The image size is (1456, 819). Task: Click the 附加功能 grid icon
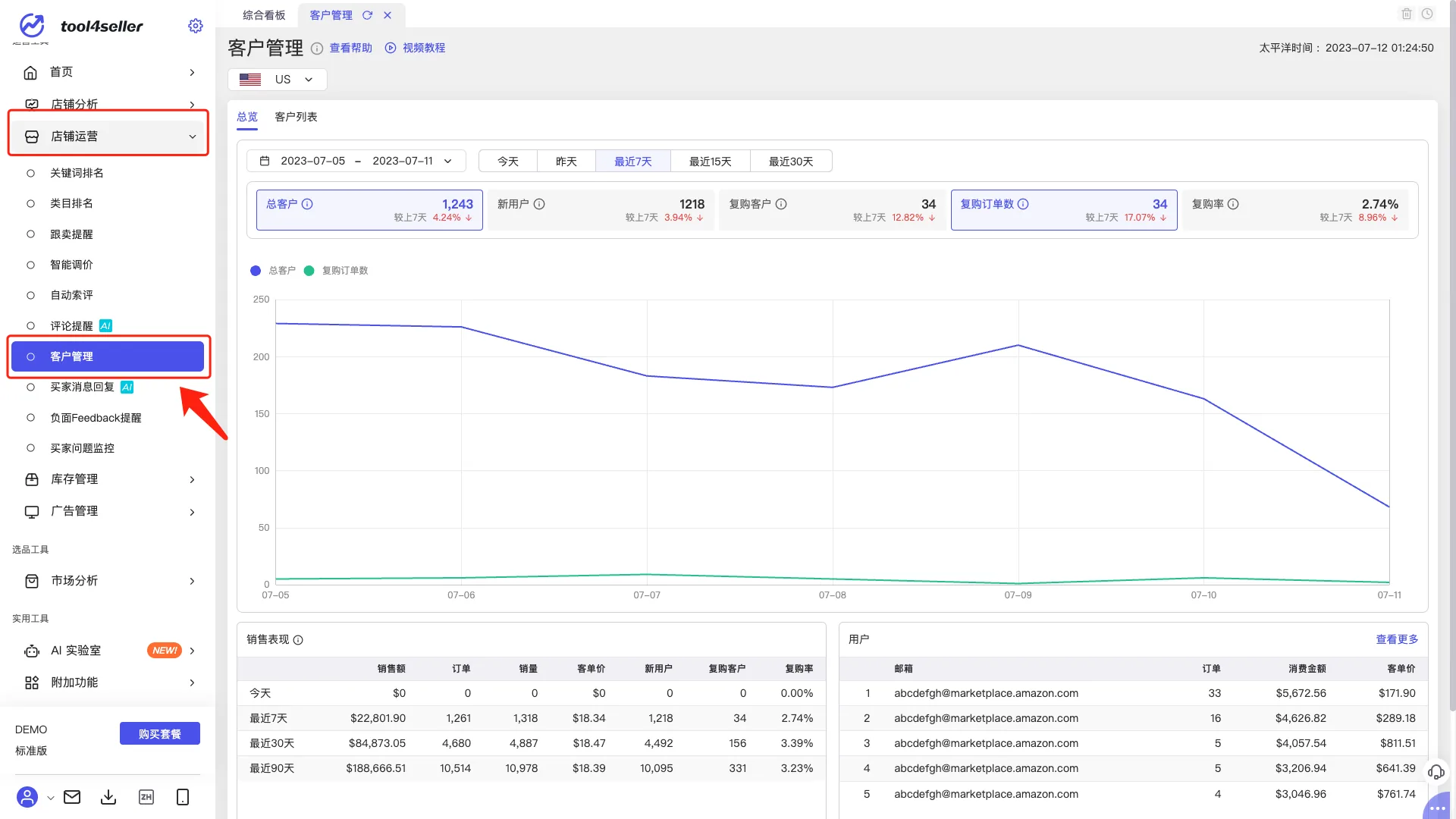[32, 682]
